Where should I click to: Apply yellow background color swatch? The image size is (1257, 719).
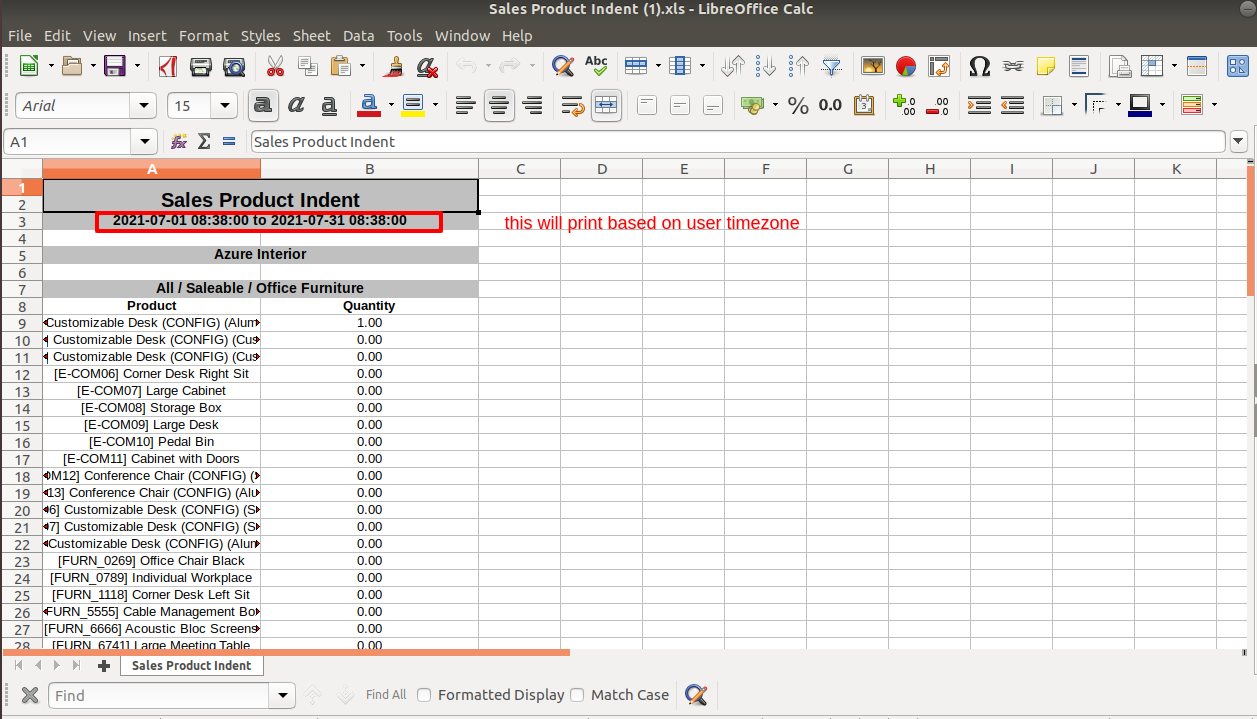(413, 105)
